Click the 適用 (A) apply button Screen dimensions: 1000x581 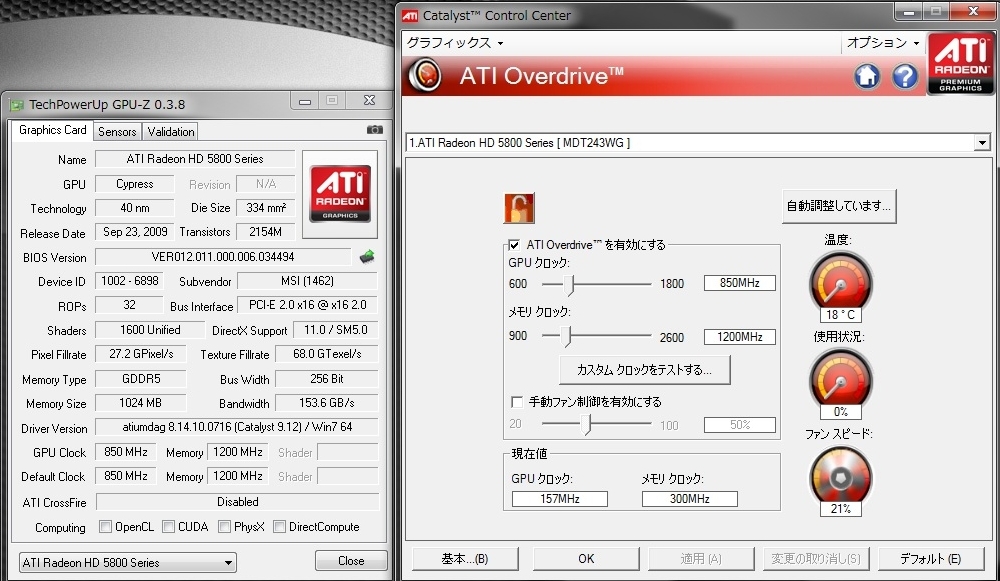tap(701, 559)
